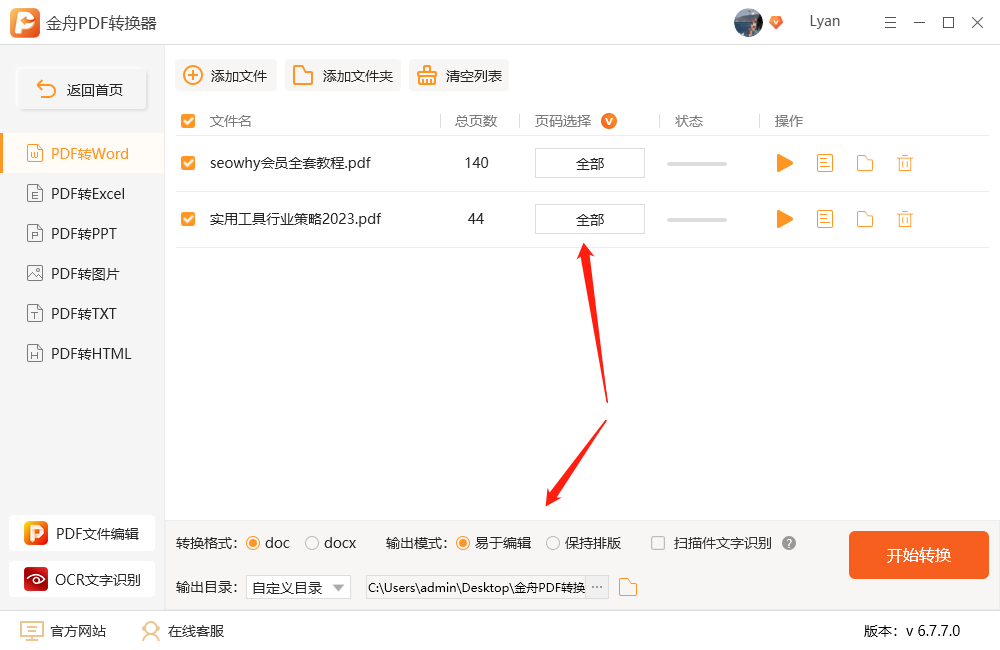The image size is (1000, 650).
Task: Click the user avatar picture
Action: (748, 23)
